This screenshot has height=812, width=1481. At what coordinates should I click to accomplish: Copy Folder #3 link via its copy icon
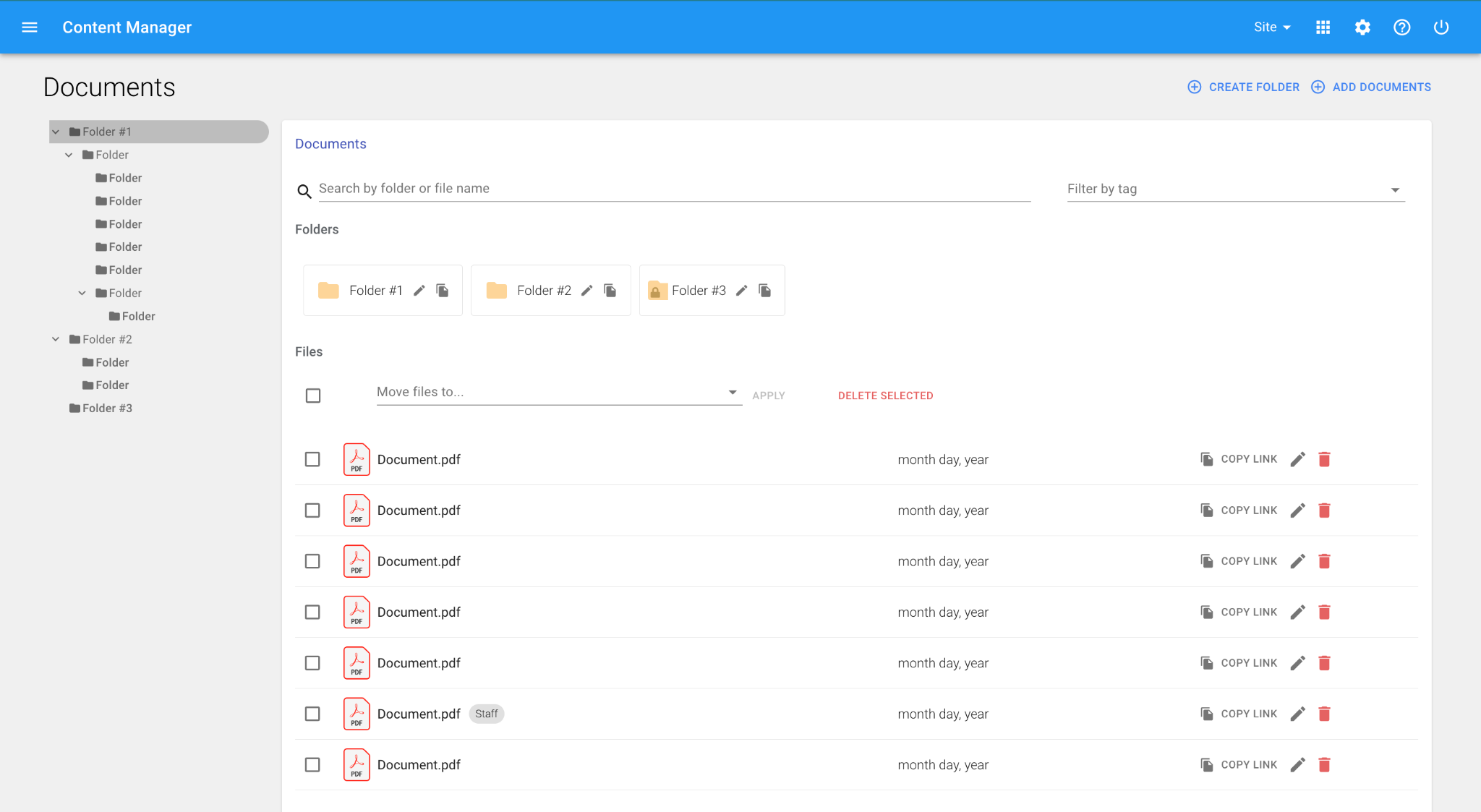pos(764,291)
